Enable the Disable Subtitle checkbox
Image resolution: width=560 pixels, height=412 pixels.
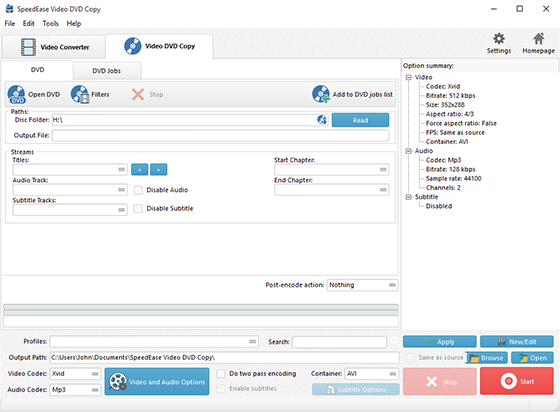[x=138, y=208]
